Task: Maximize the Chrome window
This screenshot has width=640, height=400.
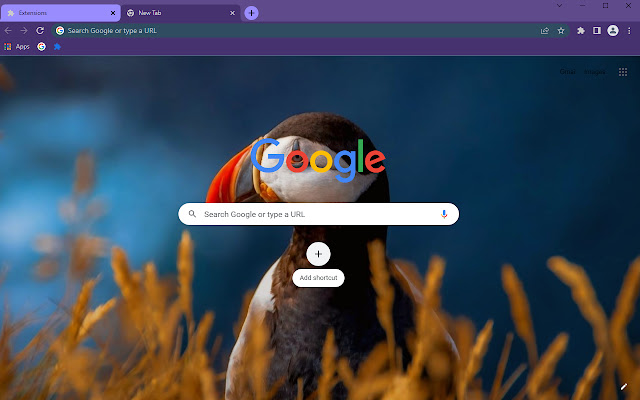Action: click(606, 5)
